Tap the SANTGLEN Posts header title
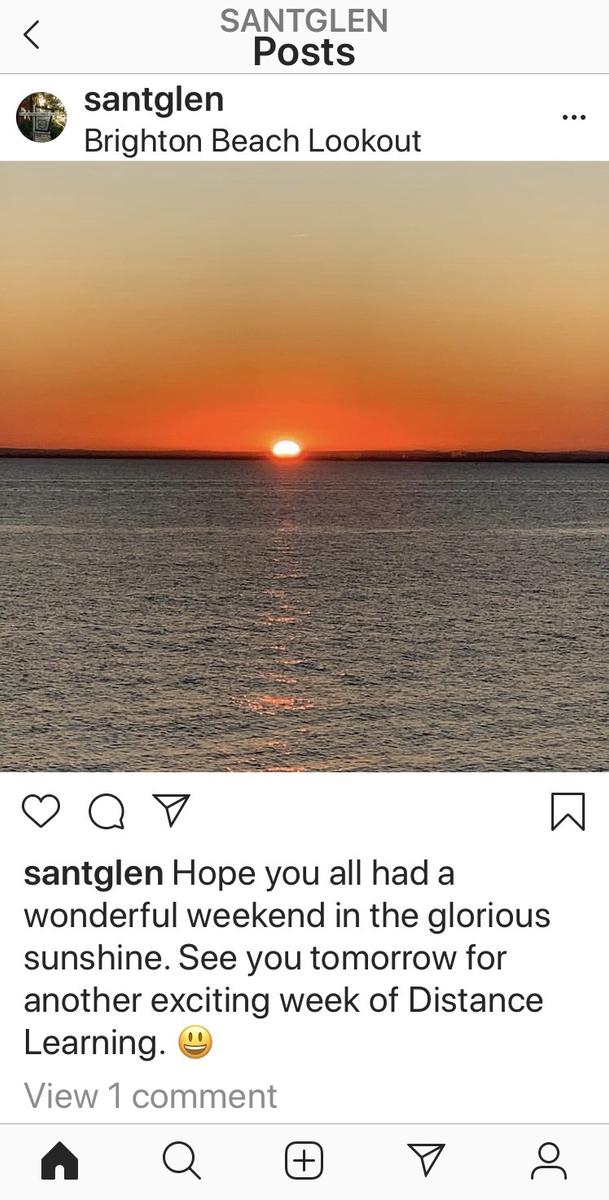The width and height of the screenshot is (609, 1200). click(x=304, y=36)
